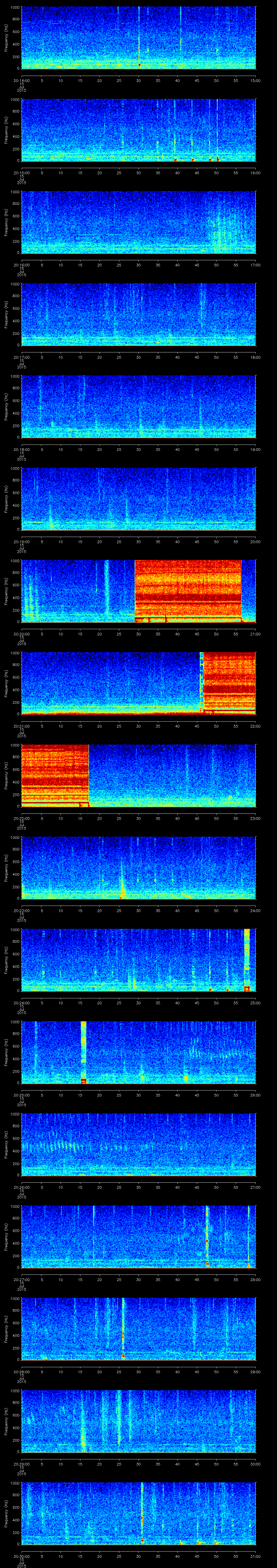Click Frequency (Hz) axis label of 20:14:00 panel
This screenshot has height=1568, width=277.
(x=7, y=38)
